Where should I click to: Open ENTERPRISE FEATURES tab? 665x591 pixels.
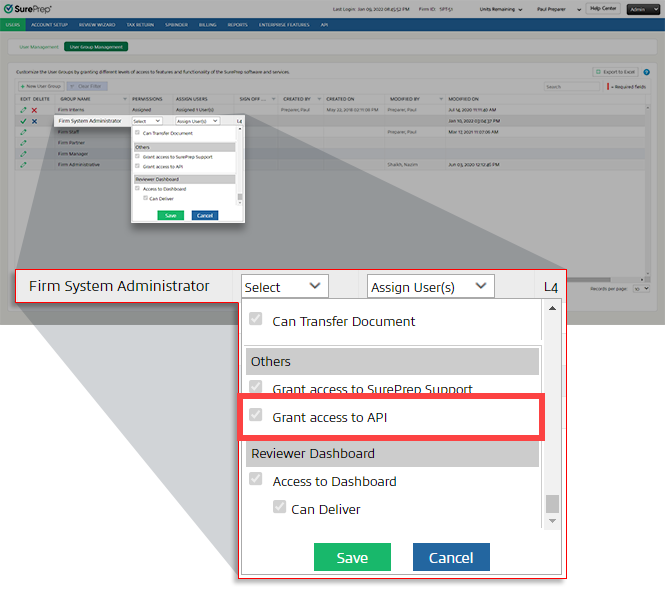(284, 25)
